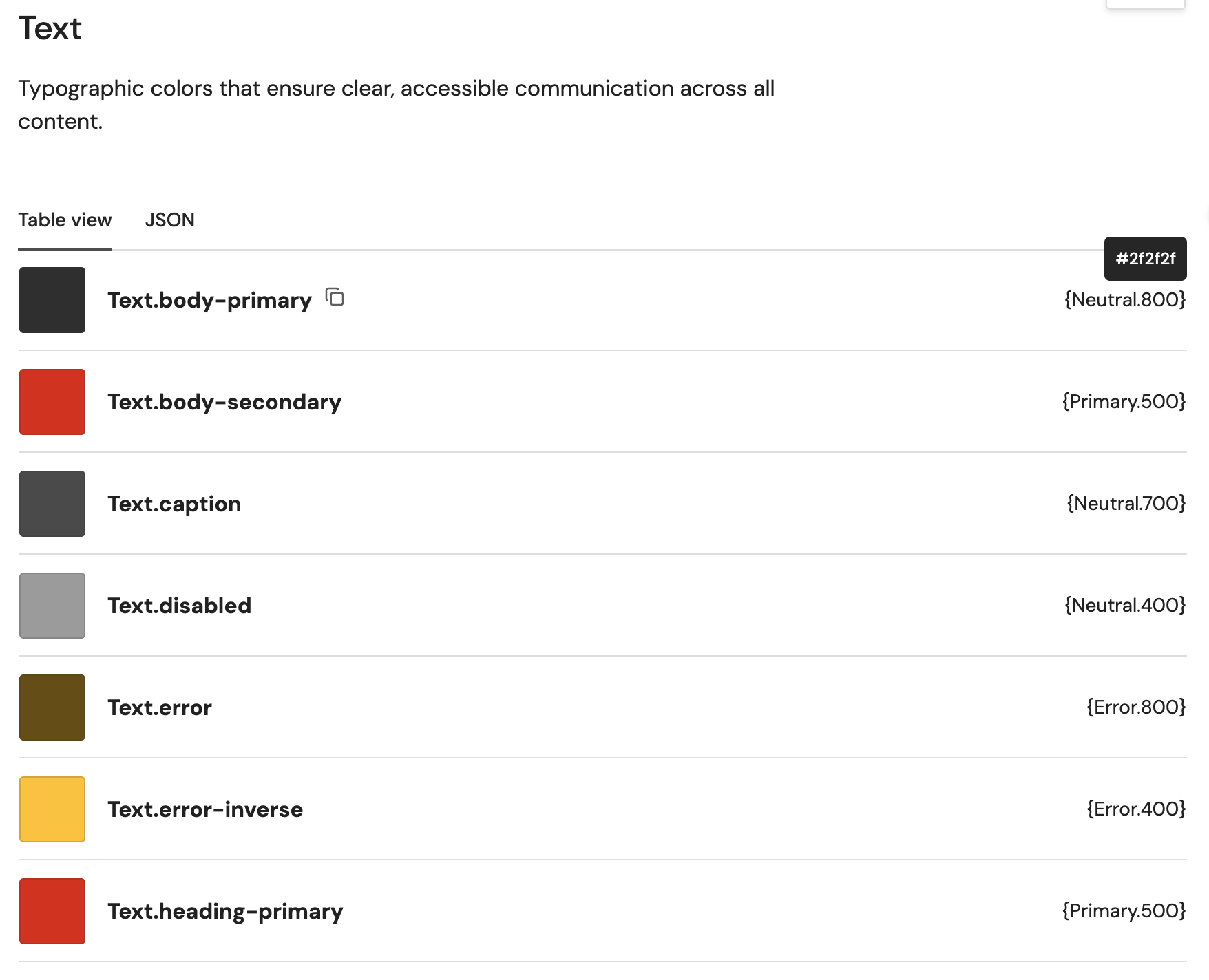1209x980 pixels.
Task: Click the {Error.400} token for error-inverse
Action: coord(1135,809)
